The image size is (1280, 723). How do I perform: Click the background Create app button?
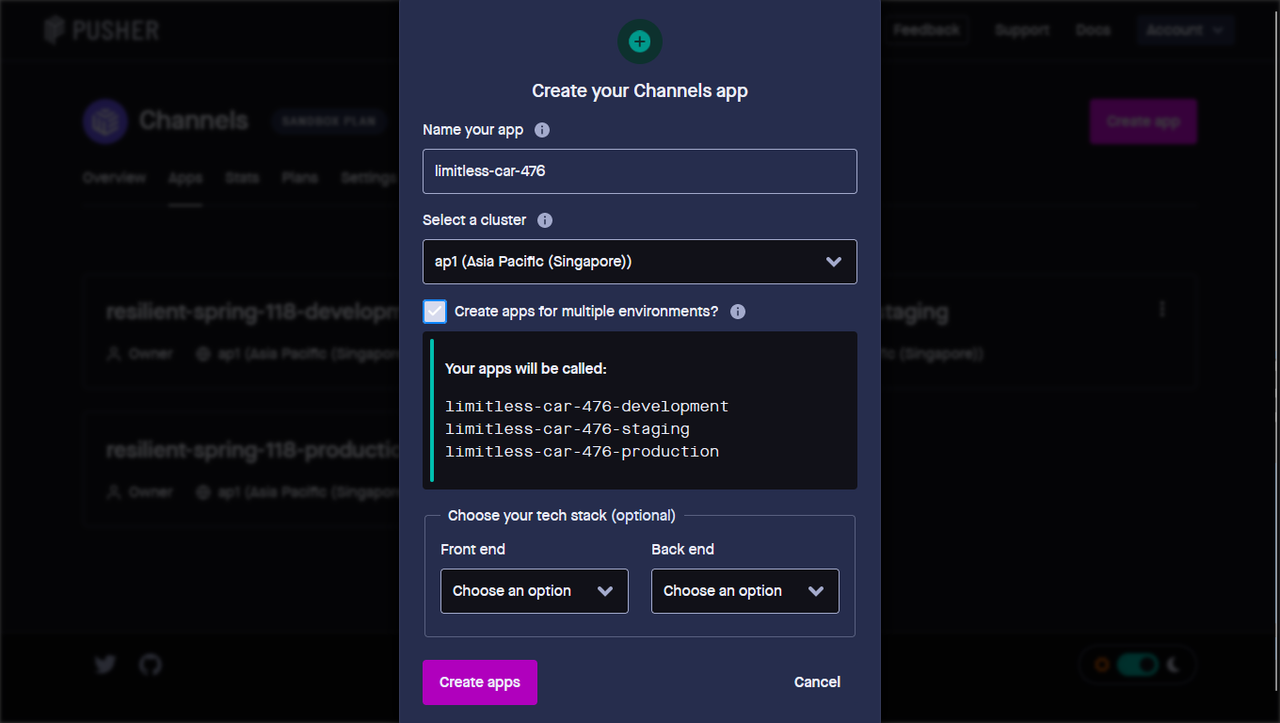(x=1143, y=122)
